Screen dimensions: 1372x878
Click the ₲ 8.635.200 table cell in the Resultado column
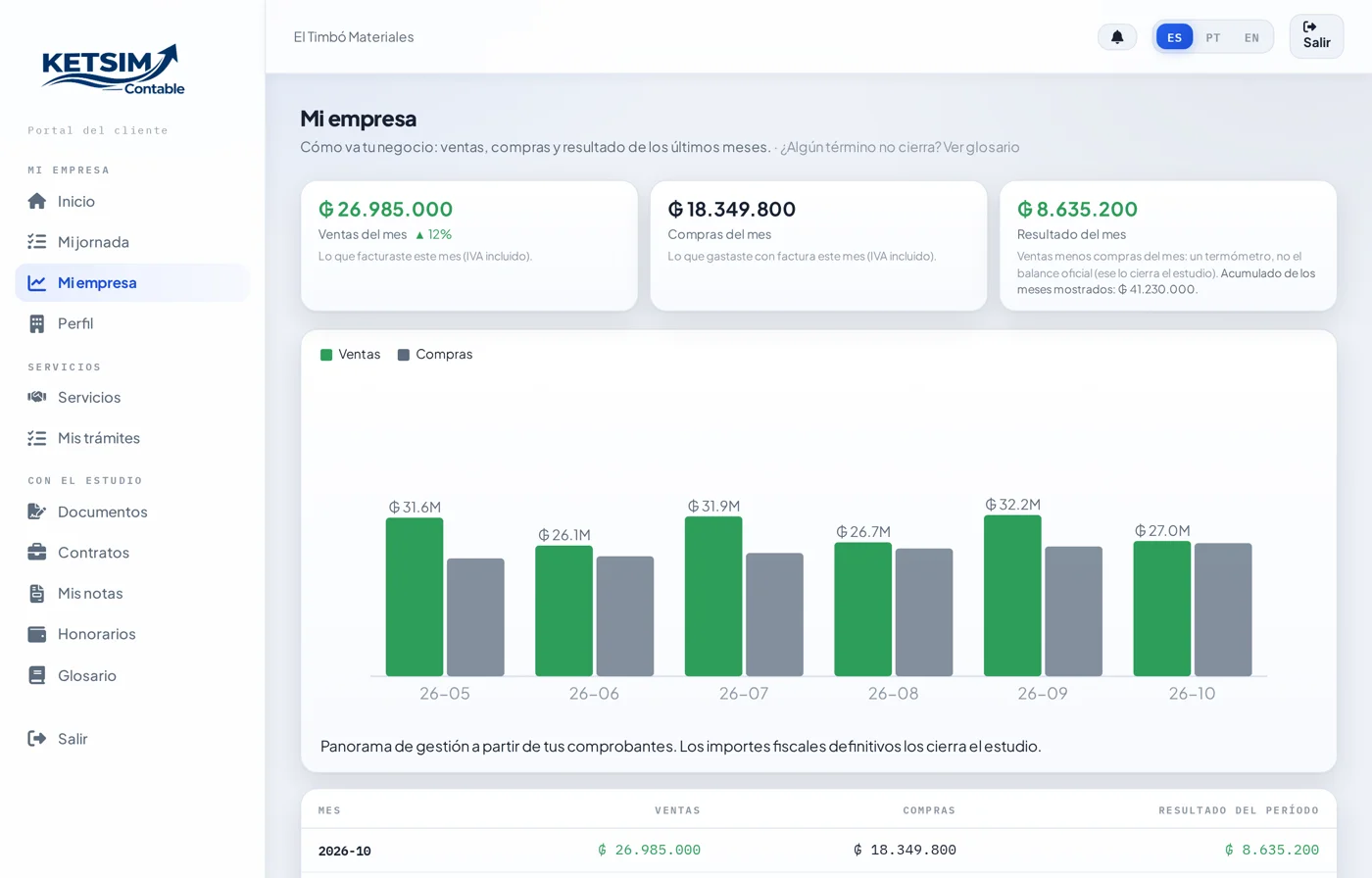coord(1272,851)
